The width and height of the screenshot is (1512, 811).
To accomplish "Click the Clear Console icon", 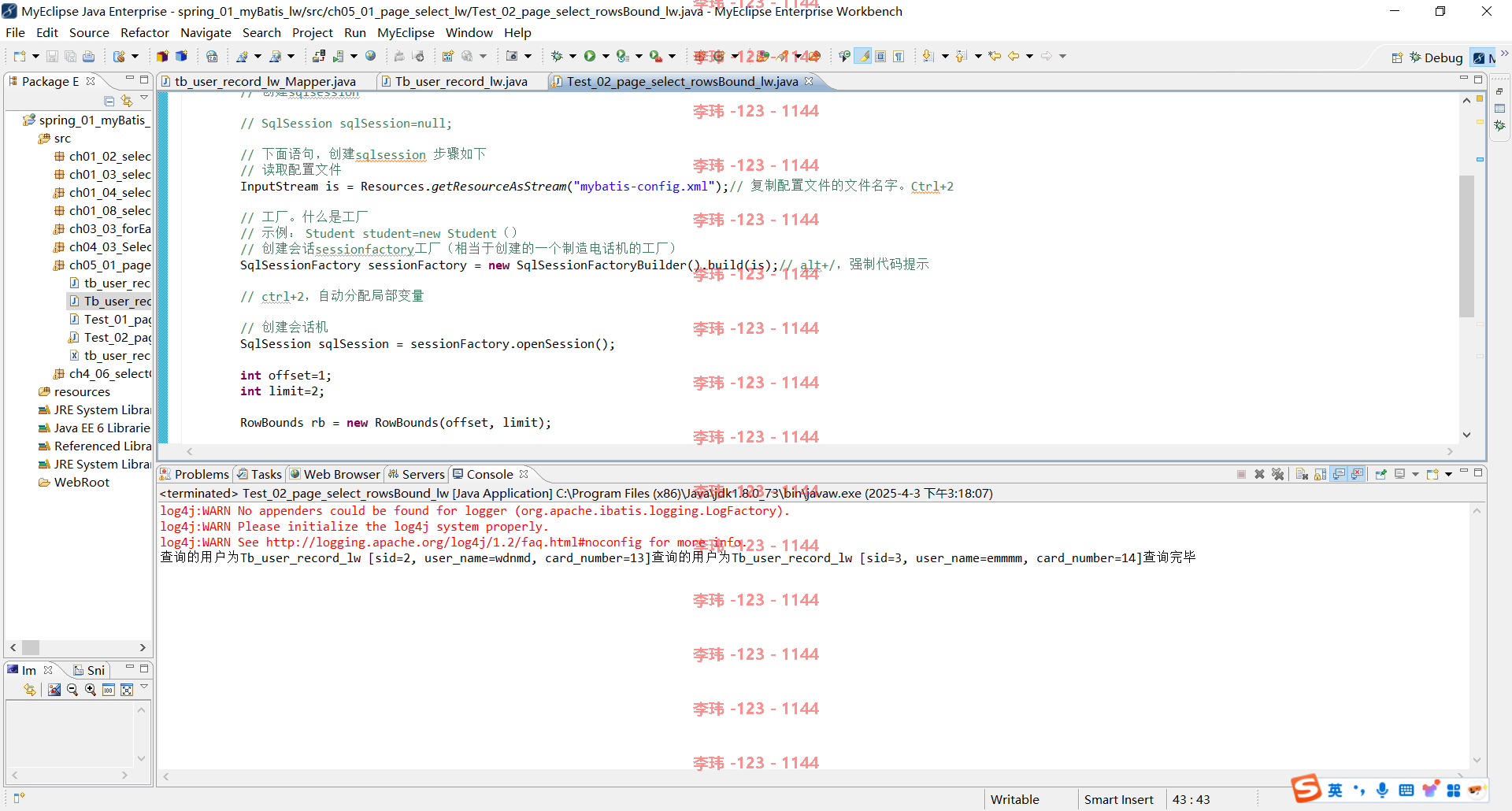I will tap(1302, 474).
